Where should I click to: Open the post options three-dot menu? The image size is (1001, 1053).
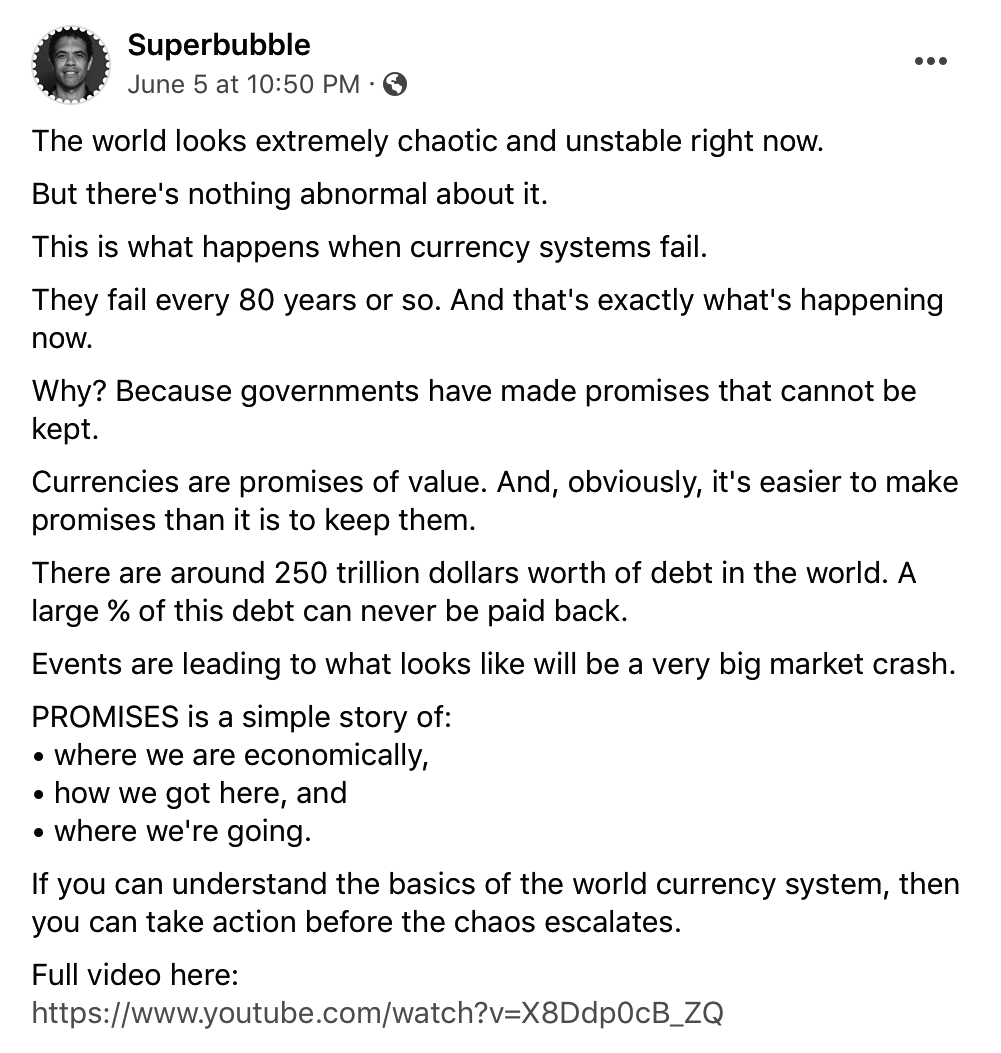click(930, 62)
